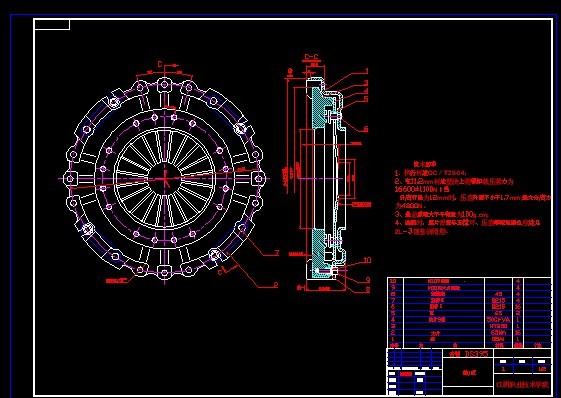561x398 pixels.
Task: Select the cutting-plane letter C above the front view
Action: tap(160, 64)
